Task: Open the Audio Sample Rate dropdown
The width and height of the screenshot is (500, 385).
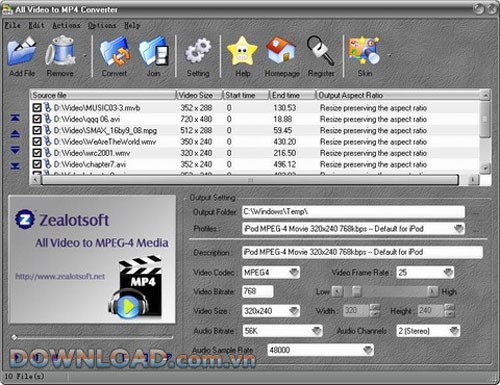Action: tap(367, 350)
